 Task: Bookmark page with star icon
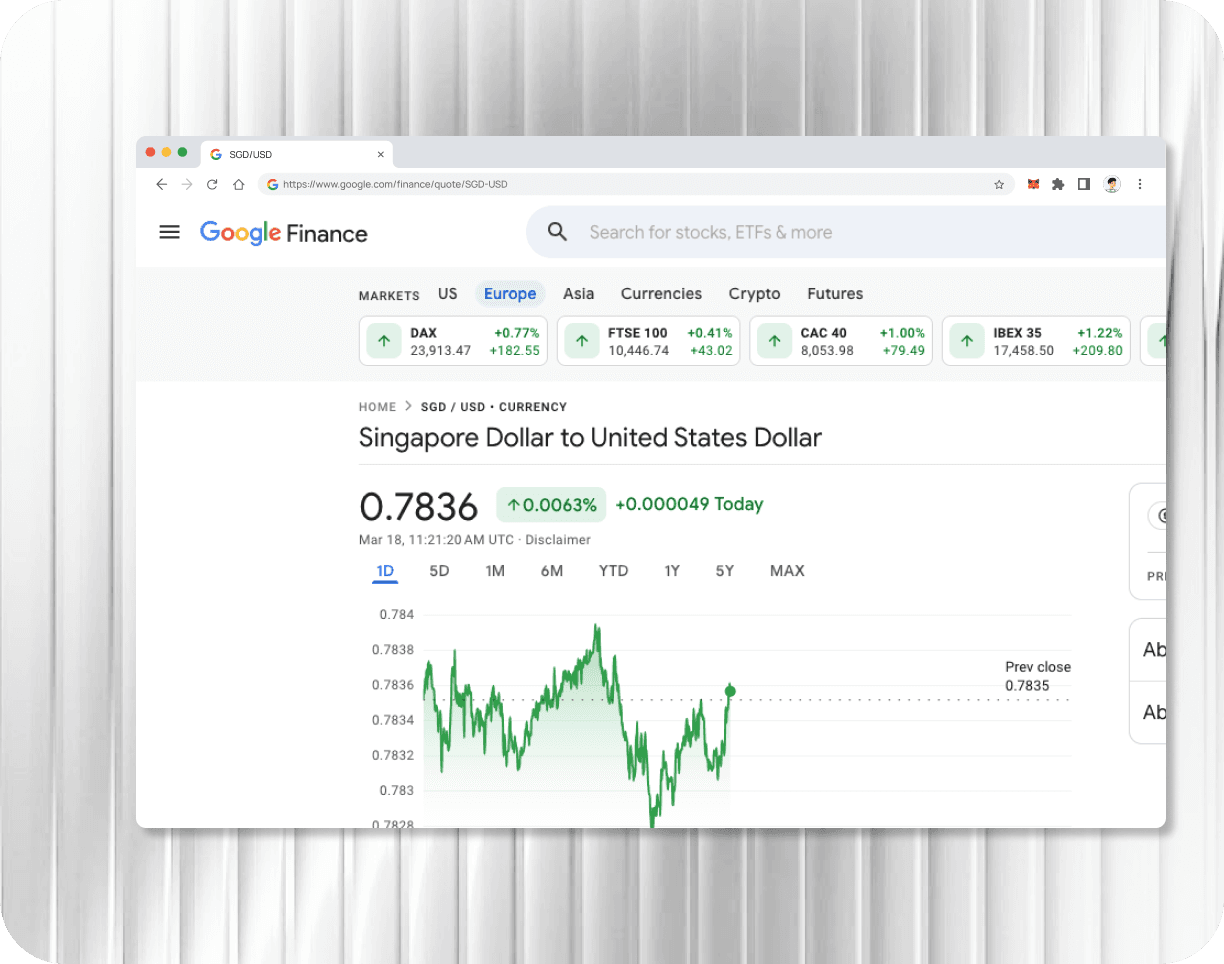pyautogui.click(x=999, y=184)
